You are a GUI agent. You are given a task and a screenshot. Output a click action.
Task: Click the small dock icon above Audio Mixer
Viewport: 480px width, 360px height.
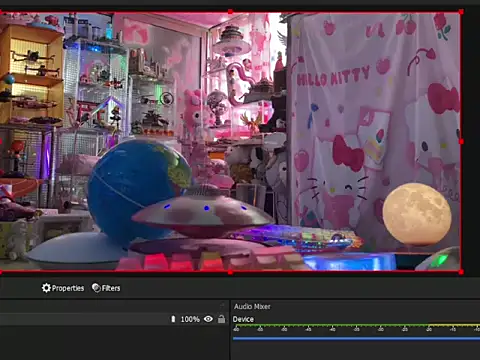[223, 304]
